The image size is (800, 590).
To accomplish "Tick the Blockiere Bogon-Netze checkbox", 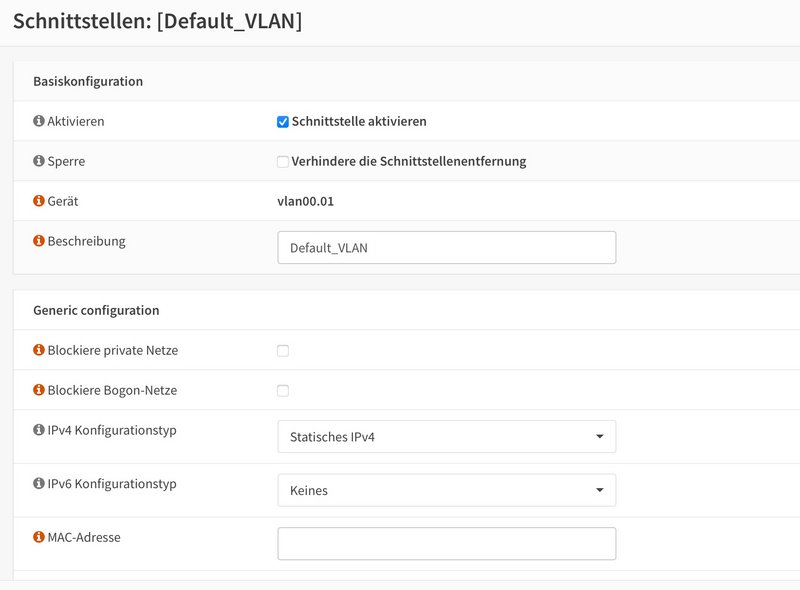I will (x=283, y=390).
